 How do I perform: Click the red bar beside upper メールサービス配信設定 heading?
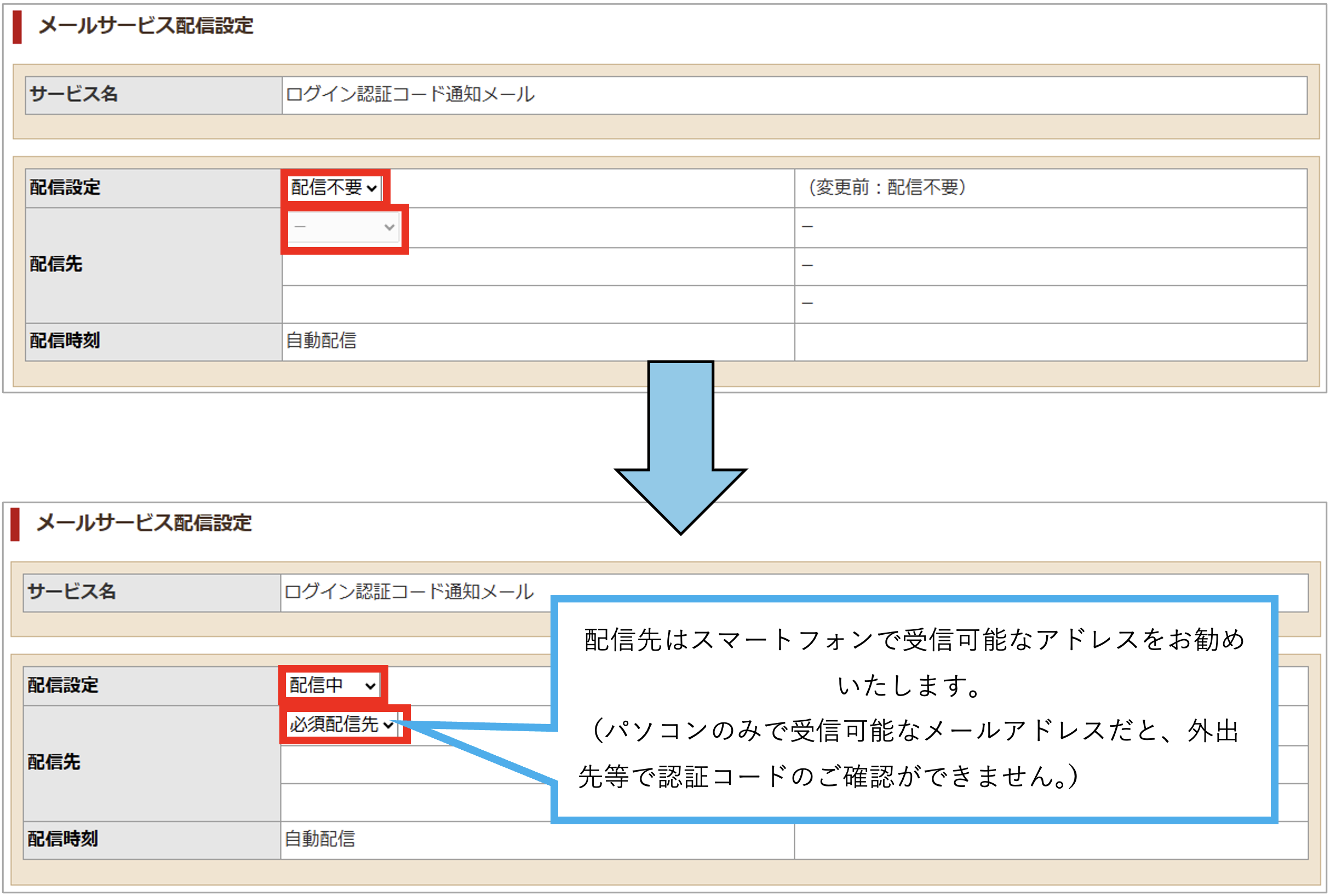pyautogui.click(x=17, y=27)
